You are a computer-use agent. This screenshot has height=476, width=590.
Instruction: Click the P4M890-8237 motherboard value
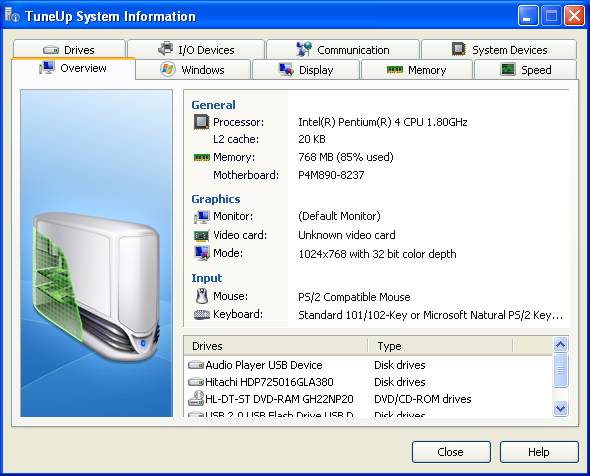tap(331, 175)
